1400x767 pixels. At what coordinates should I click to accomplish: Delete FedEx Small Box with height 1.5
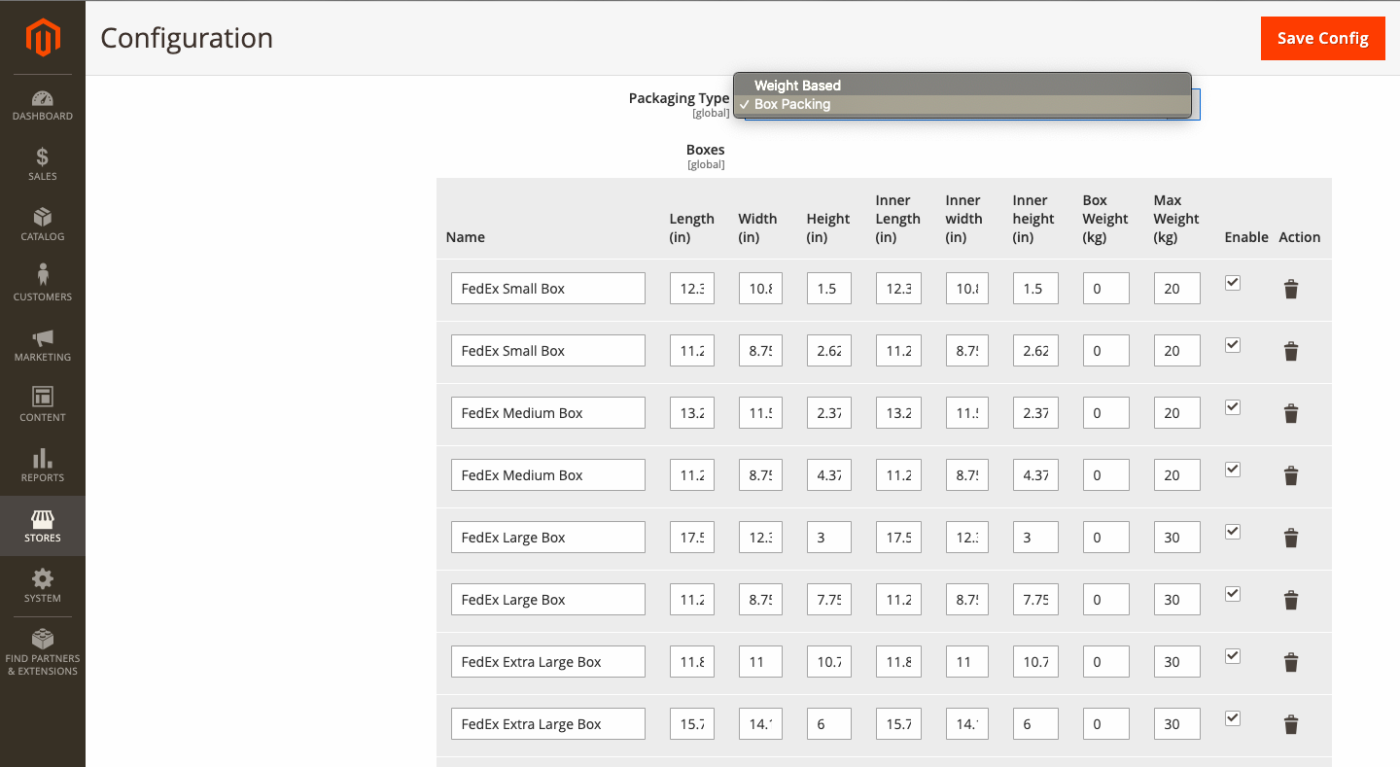(1291, 290)
